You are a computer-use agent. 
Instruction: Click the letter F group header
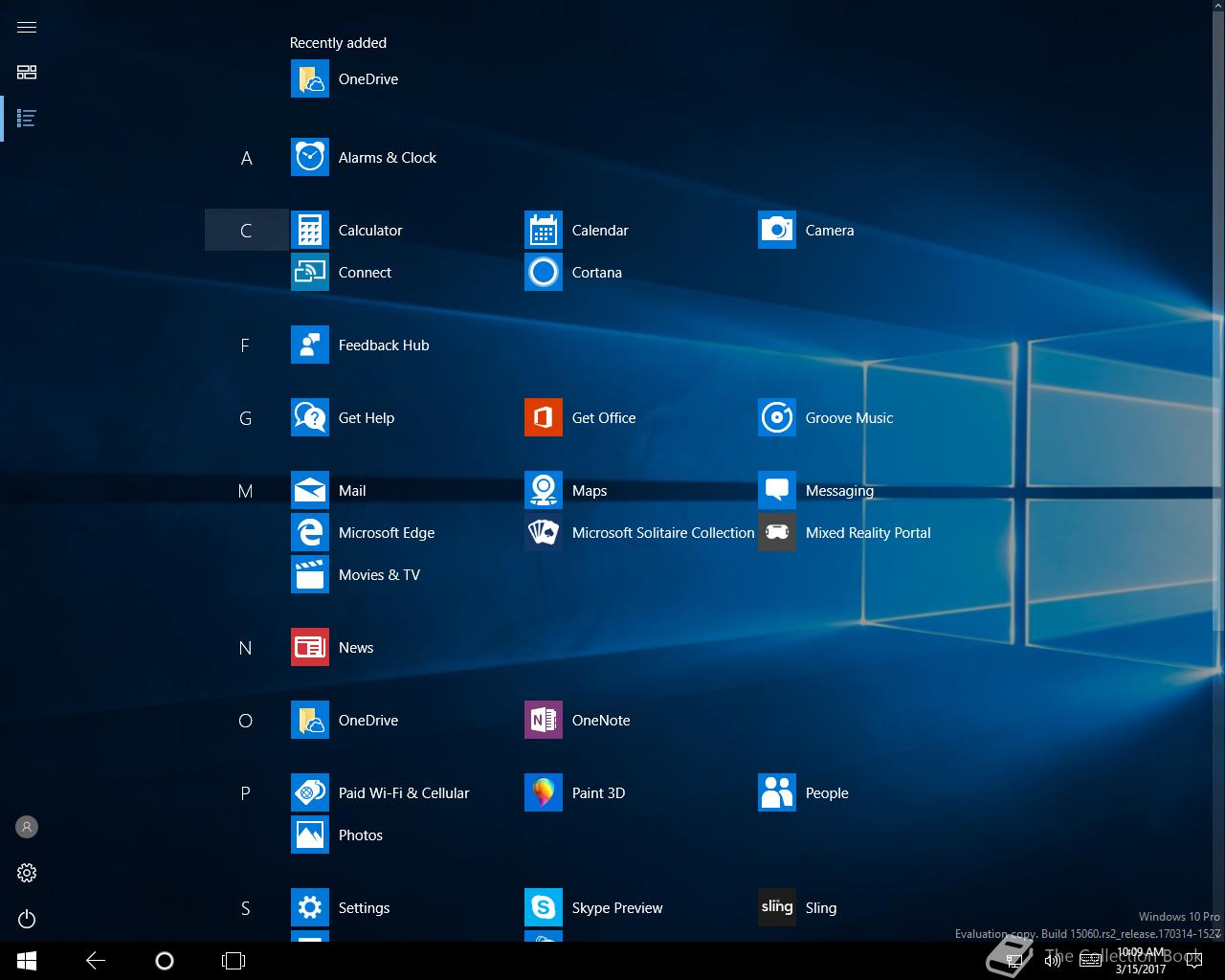(246, 345)
